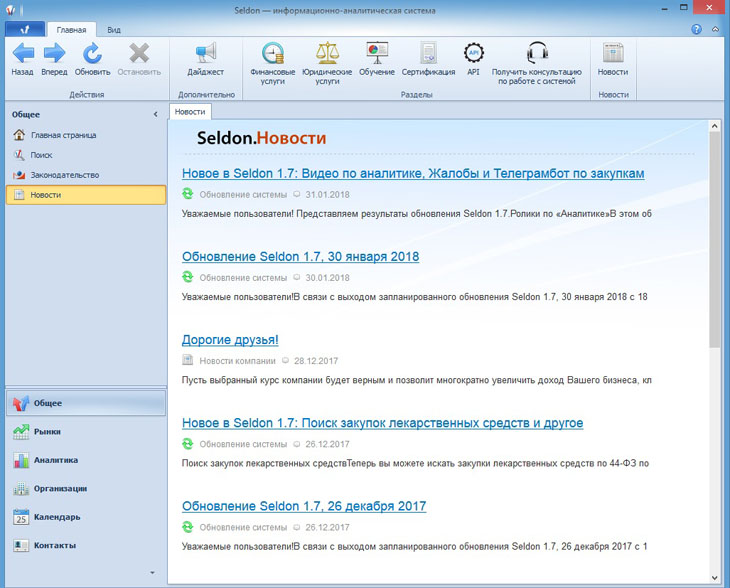Open article about Видео по аналитике, Жалобы
This screenshot has width=730, height=588.
tap(413, 173)
